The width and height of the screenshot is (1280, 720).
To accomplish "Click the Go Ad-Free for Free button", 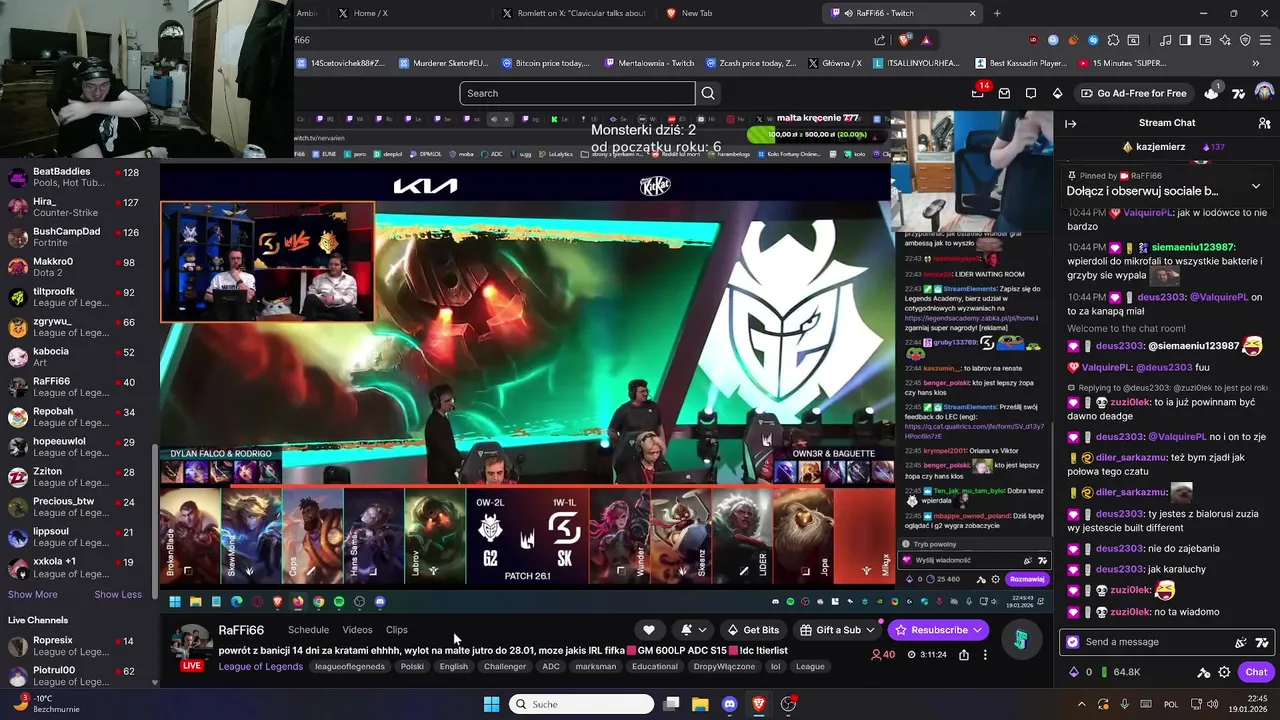I will pyautogui.click(x=1133, y=93).
